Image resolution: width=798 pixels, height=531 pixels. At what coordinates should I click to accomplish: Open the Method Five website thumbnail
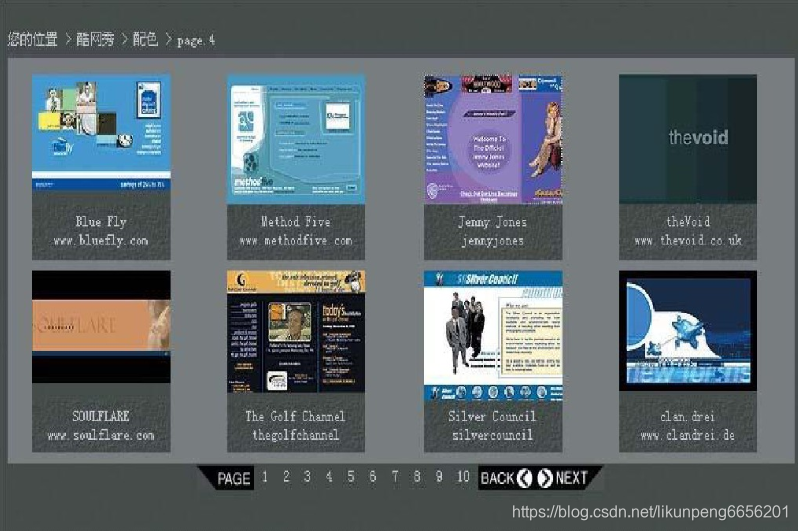[296, 139]
